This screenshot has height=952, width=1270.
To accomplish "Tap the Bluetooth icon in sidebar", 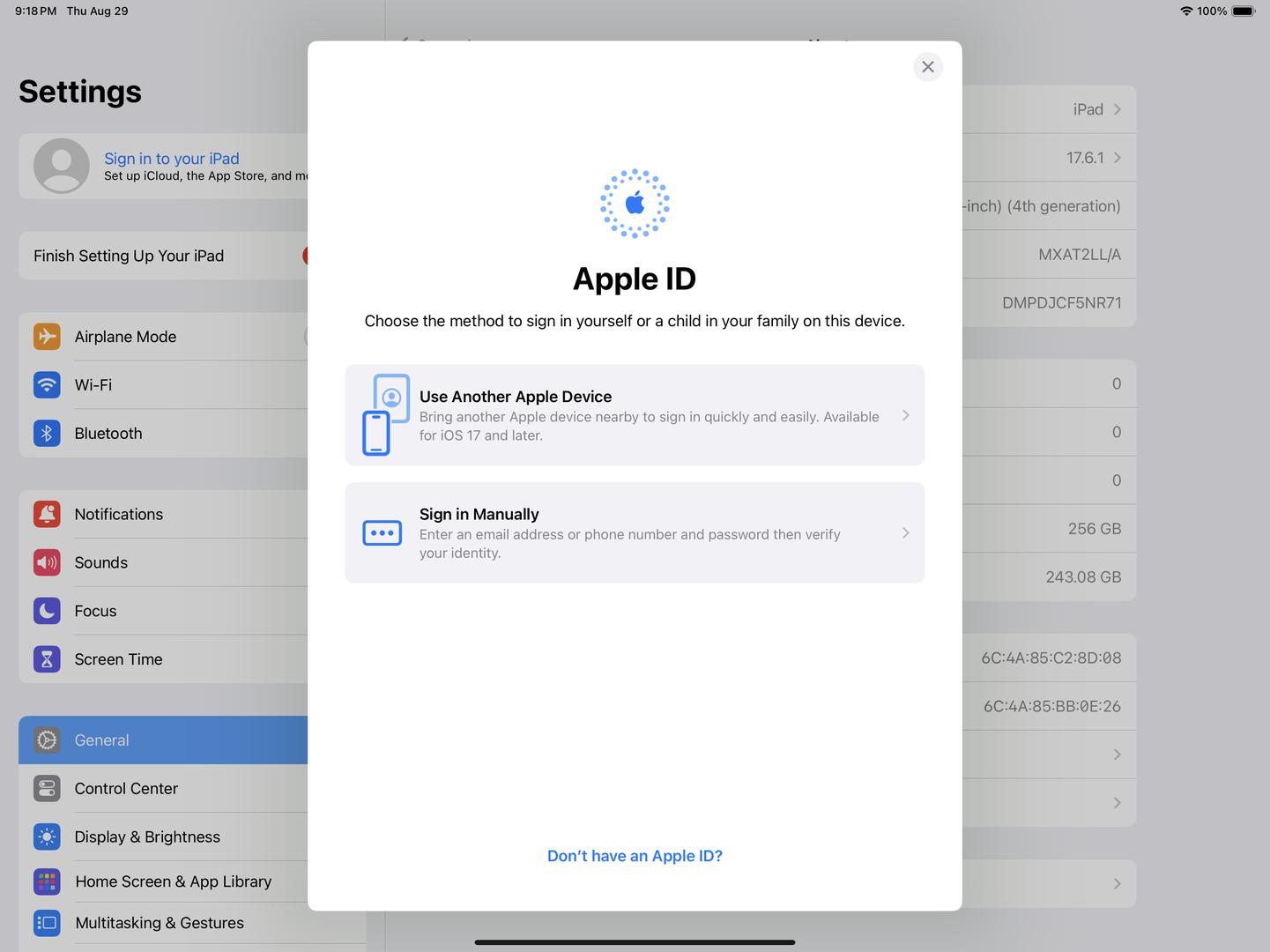I will pos(47,434).
